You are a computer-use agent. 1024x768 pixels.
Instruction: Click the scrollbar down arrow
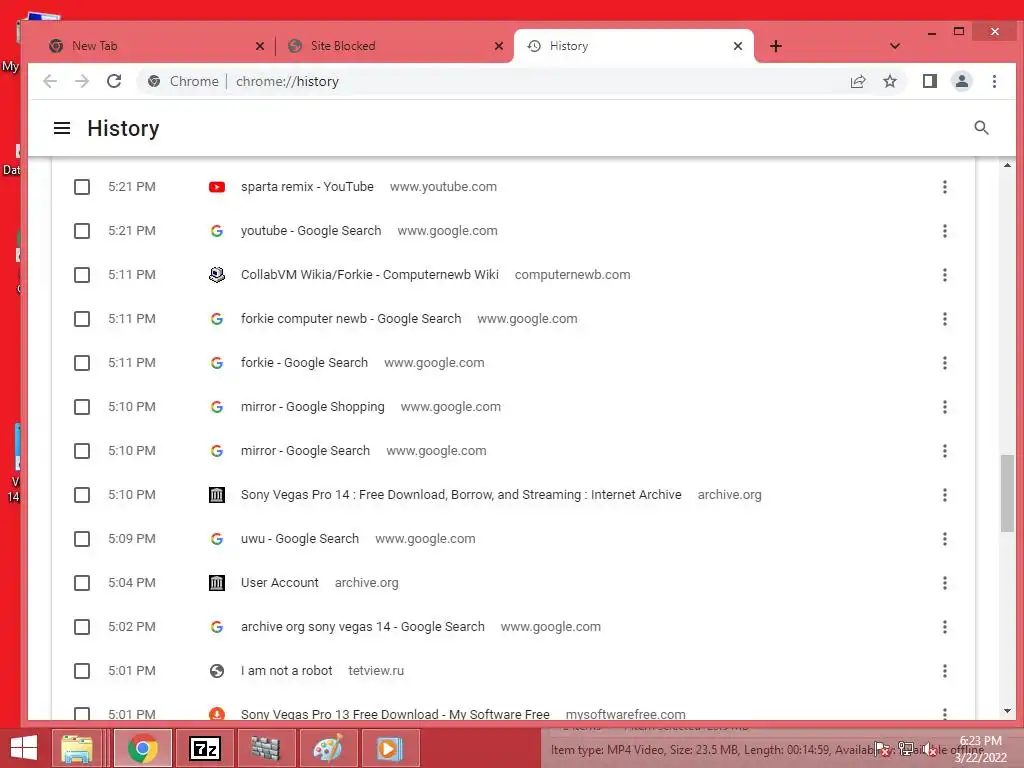1007,711
